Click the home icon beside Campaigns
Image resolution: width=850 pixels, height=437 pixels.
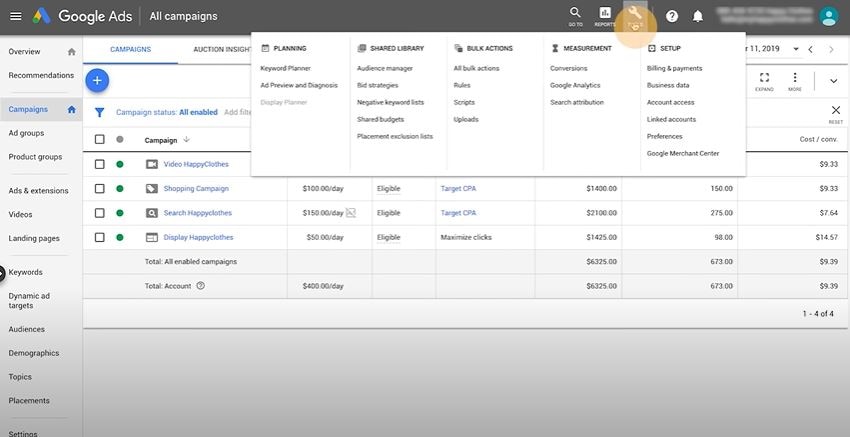pyautogui.click(x=72, y=110)
